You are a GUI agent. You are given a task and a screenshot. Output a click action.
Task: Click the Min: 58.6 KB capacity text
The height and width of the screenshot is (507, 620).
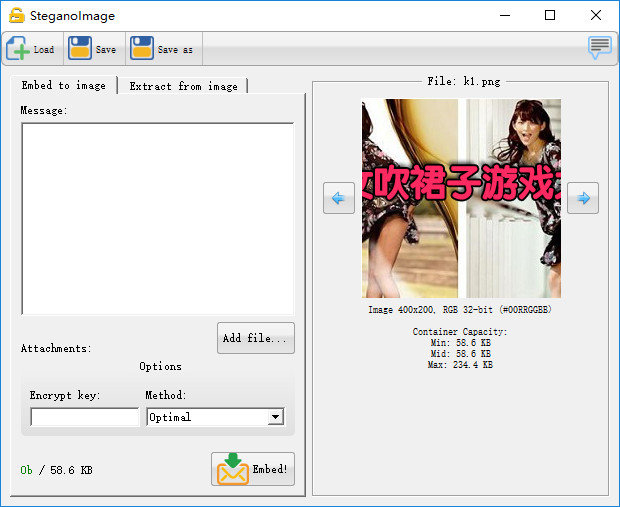point(460,342)
